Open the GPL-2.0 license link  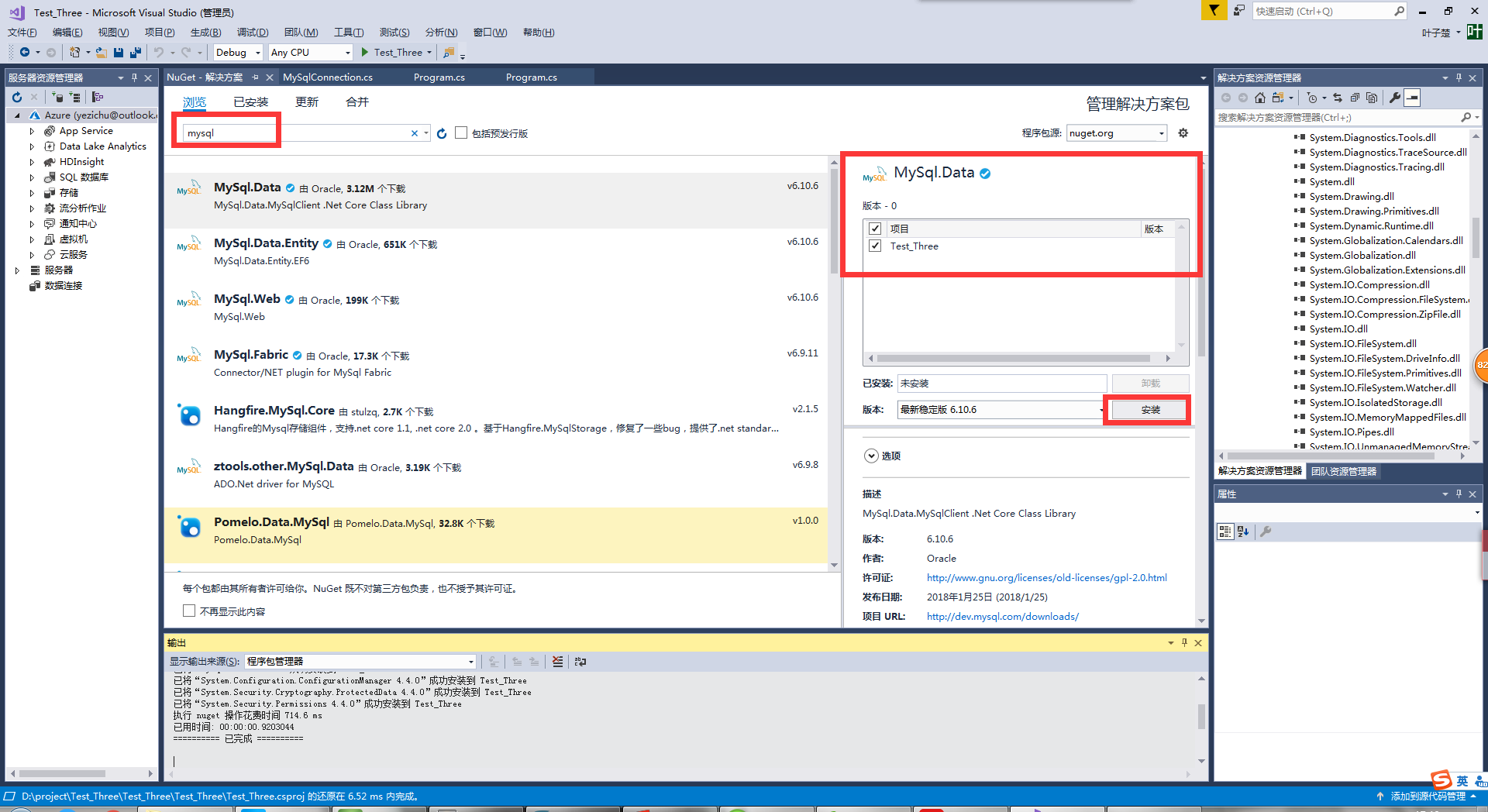click(1047, 577)
